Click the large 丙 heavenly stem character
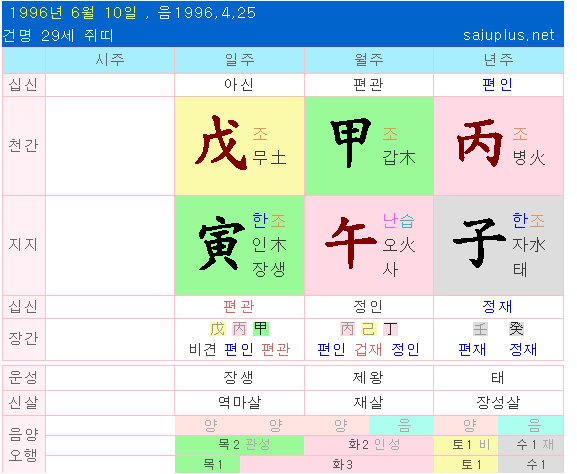This screenshot has width=577, height=474. [479, 144]
